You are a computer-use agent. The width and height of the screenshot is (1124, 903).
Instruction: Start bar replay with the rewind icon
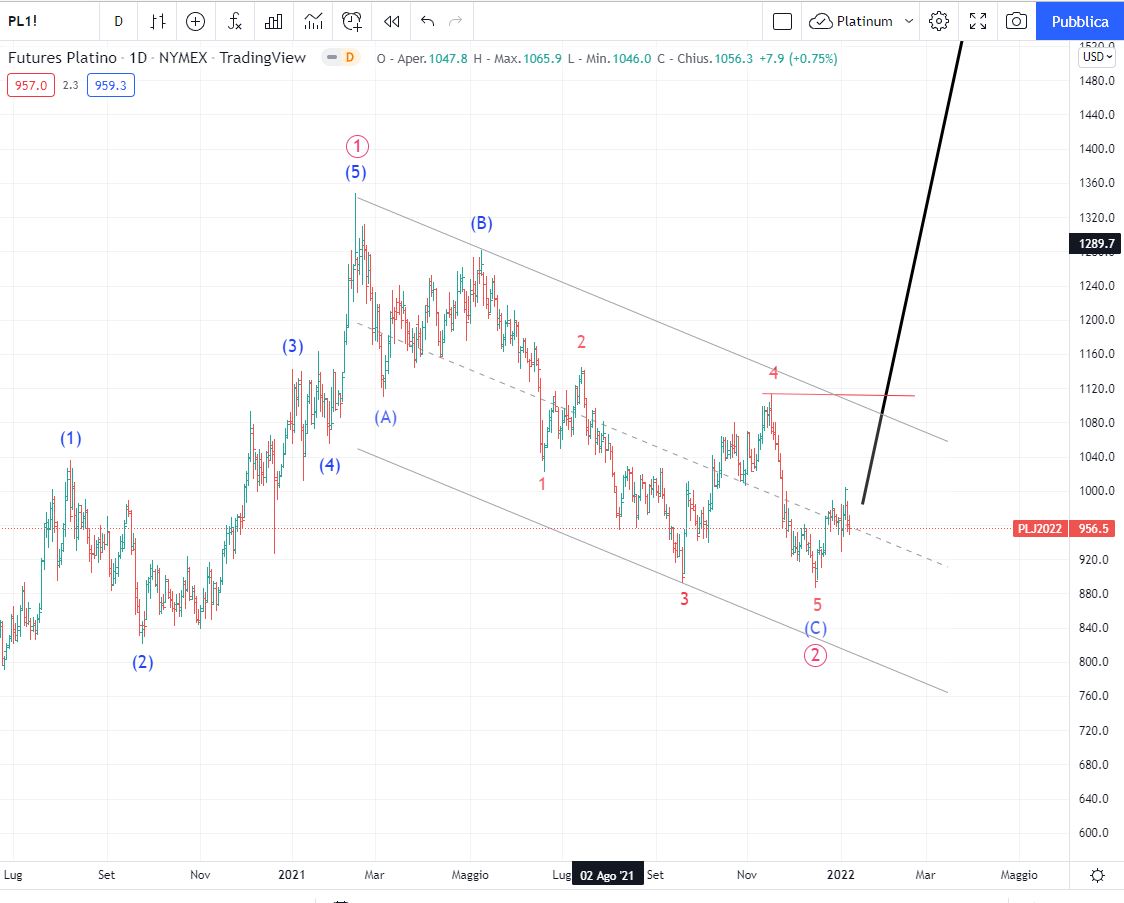pyautogui.click(x=391, y=22)
